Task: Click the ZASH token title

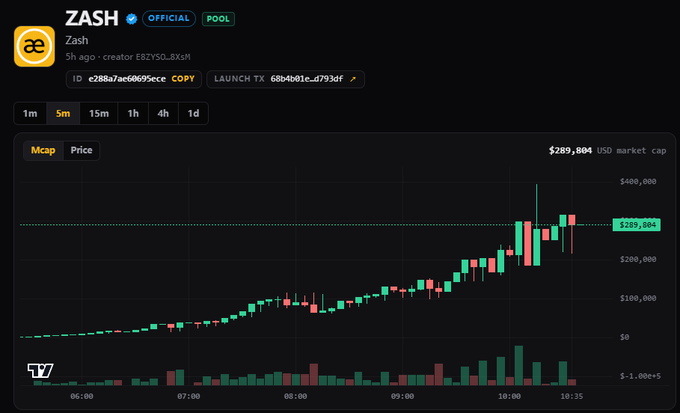Action: pyautogui.click(x=92, y=18)
